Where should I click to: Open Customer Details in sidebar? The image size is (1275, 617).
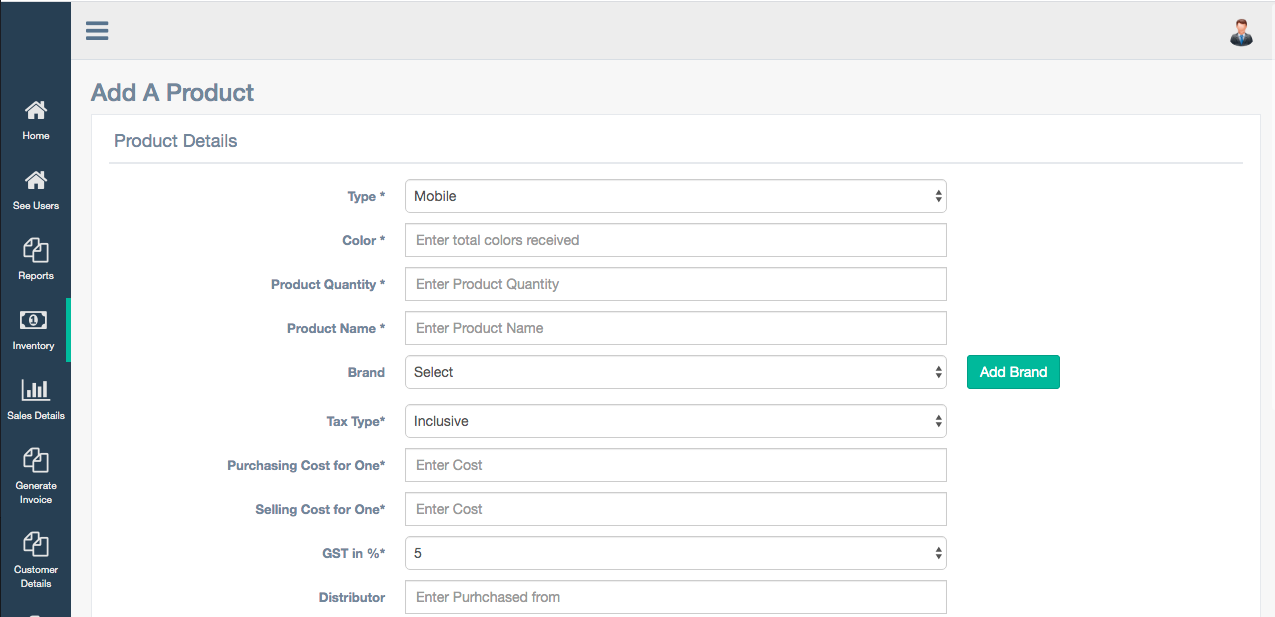click(x=36, y=558)
